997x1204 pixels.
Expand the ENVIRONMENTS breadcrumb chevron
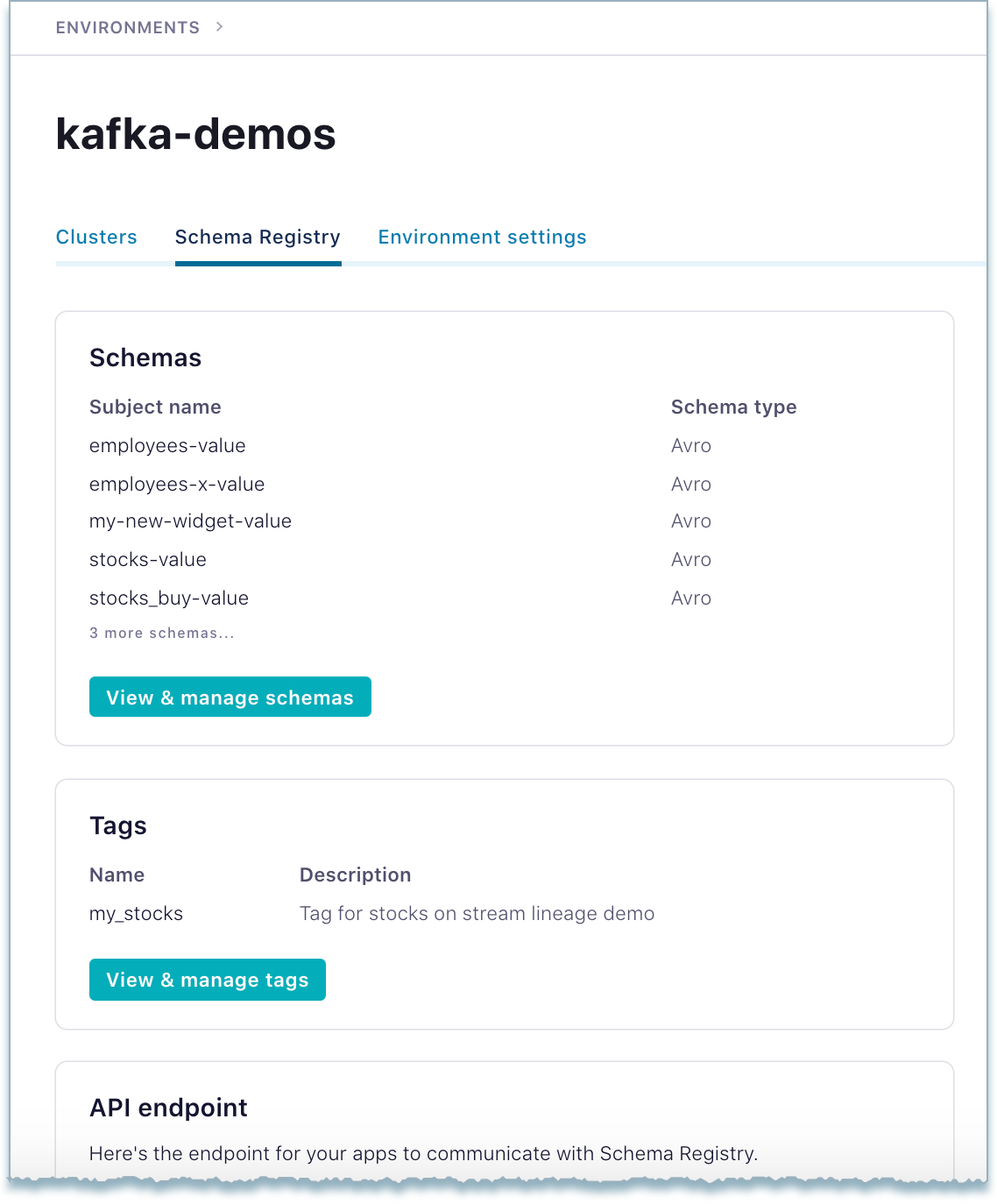pyautogui.click(x=219, y=26)
